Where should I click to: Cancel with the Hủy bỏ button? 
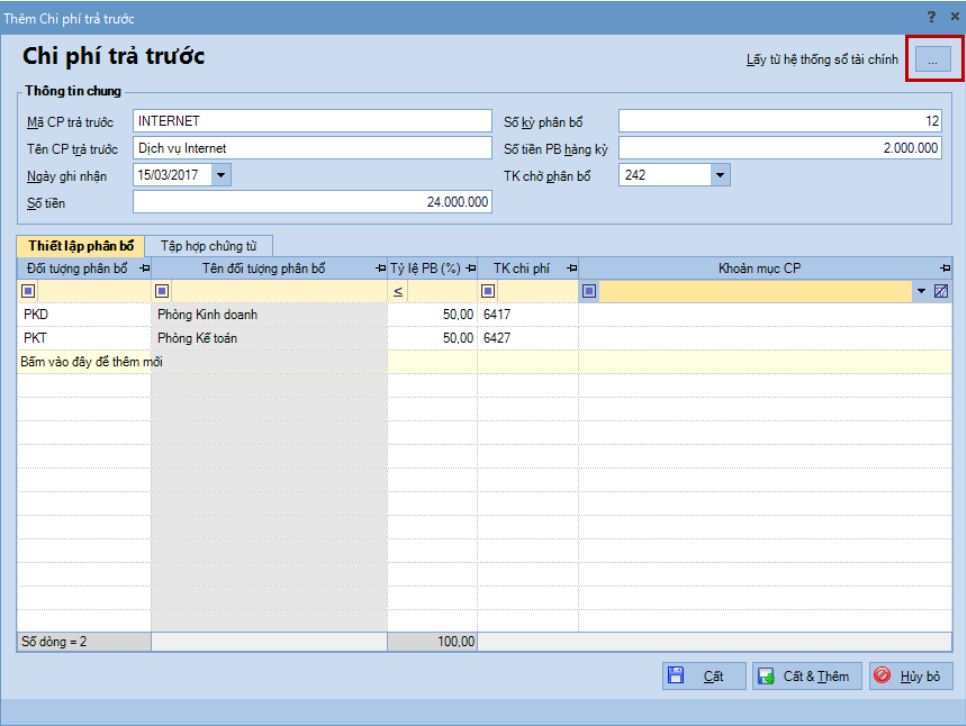[x=911, y=676]
